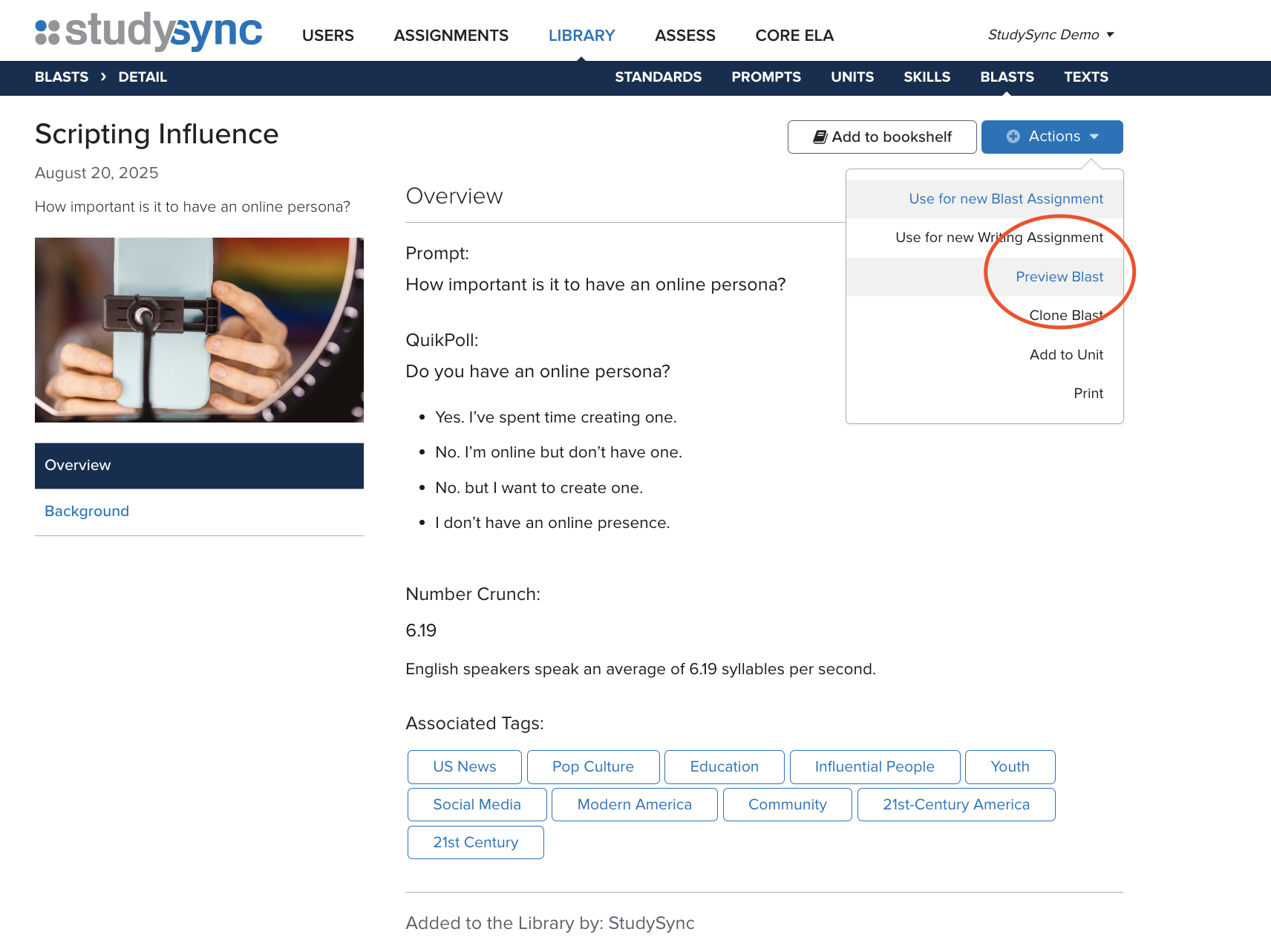
Task: Click the book icon on Add to bookshelf
Action: tap(820, 137)
